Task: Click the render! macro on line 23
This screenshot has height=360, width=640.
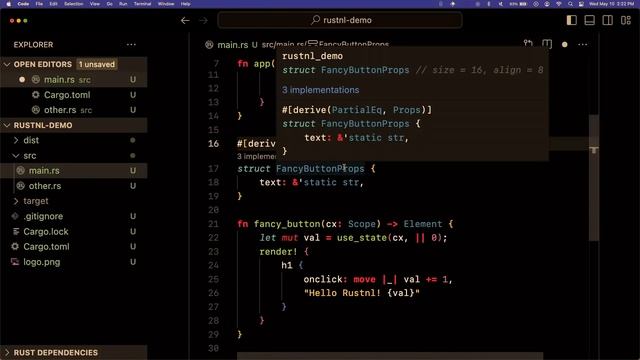Action: point(278,252)
